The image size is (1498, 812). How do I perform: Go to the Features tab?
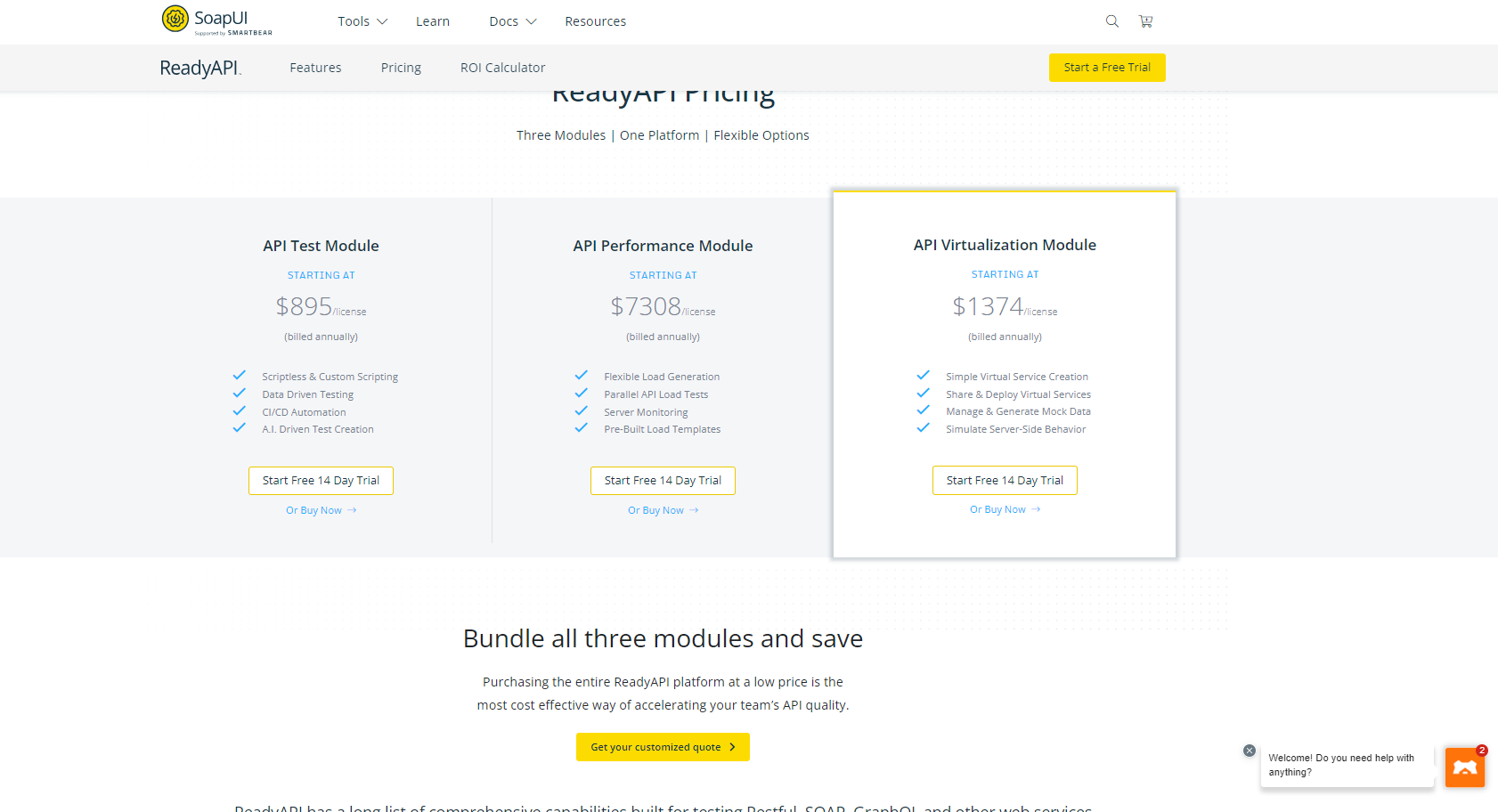point(315,68)
